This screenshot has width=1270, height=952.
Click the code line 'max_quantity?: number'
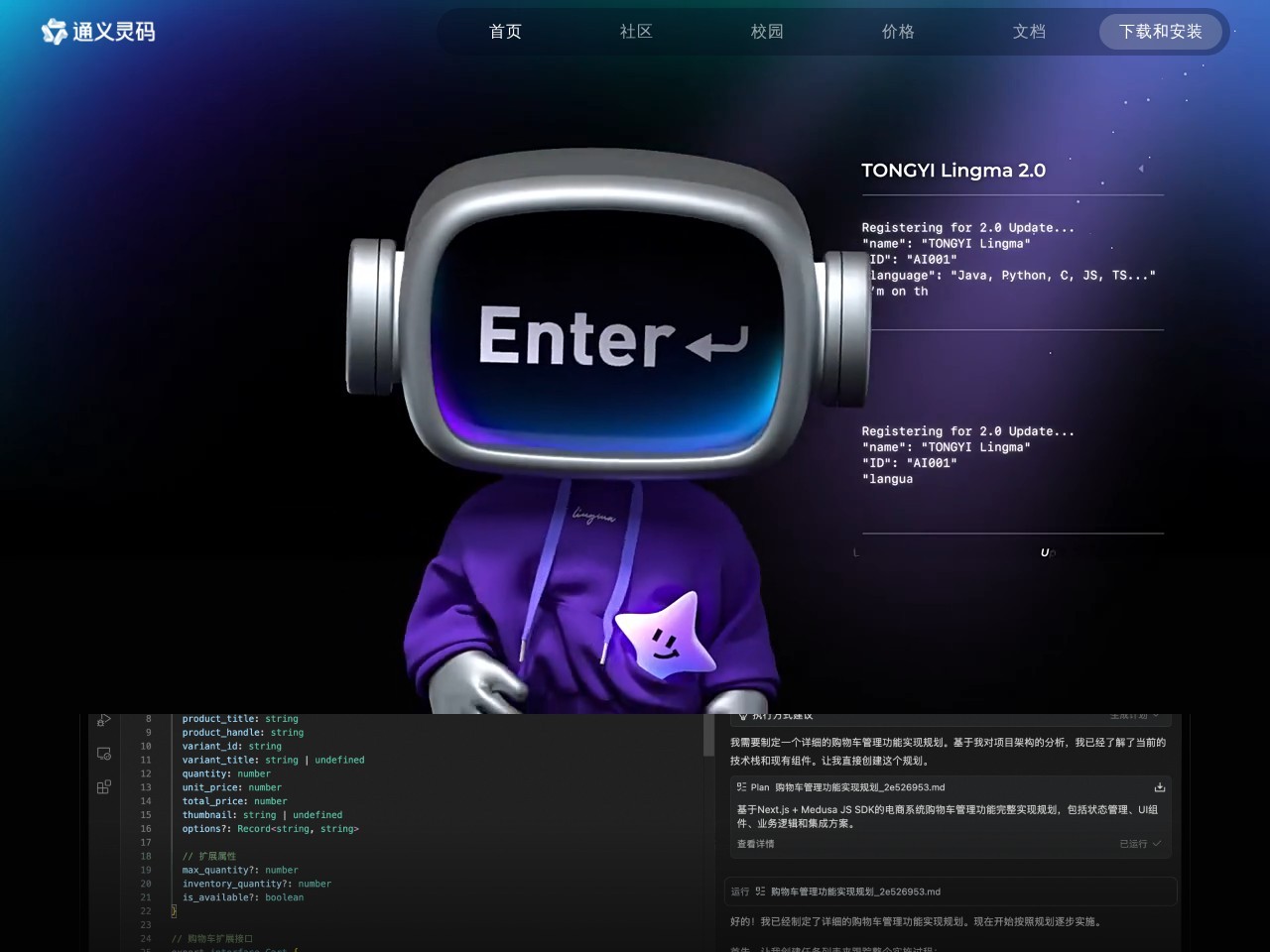click(240, 870)
